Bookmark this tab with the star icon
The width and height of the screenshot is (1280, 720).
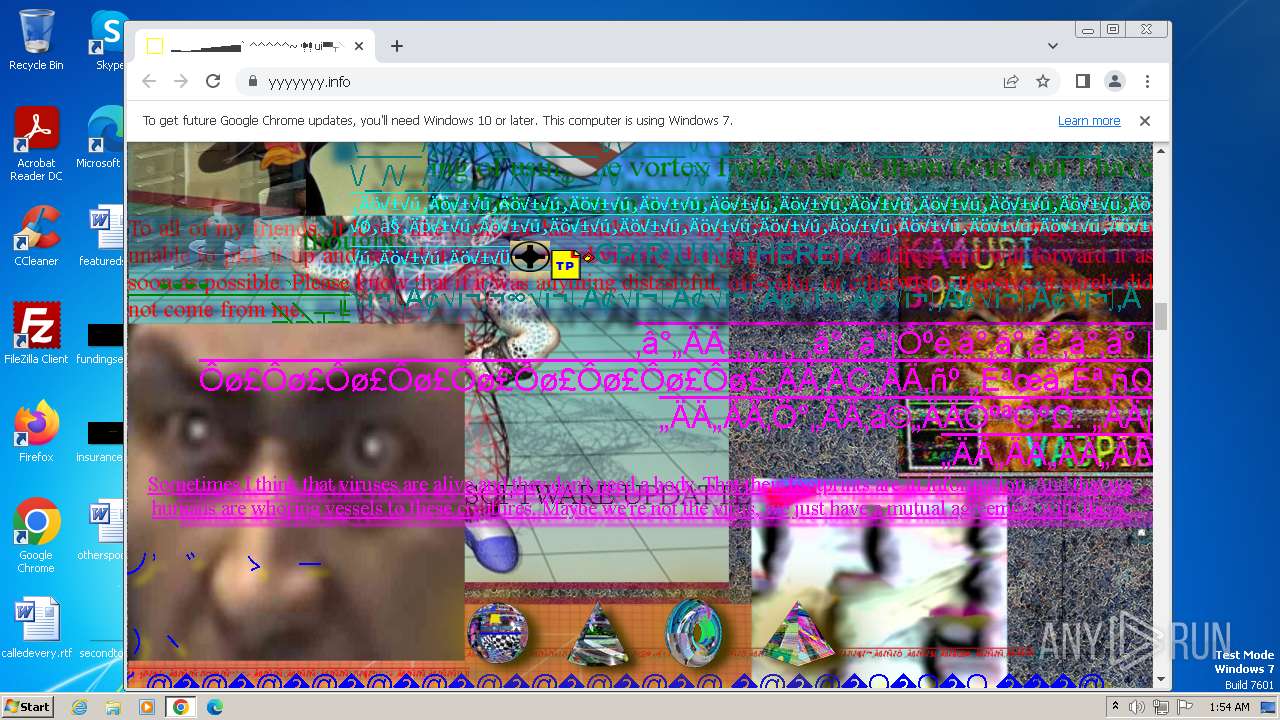(1043, 81)
